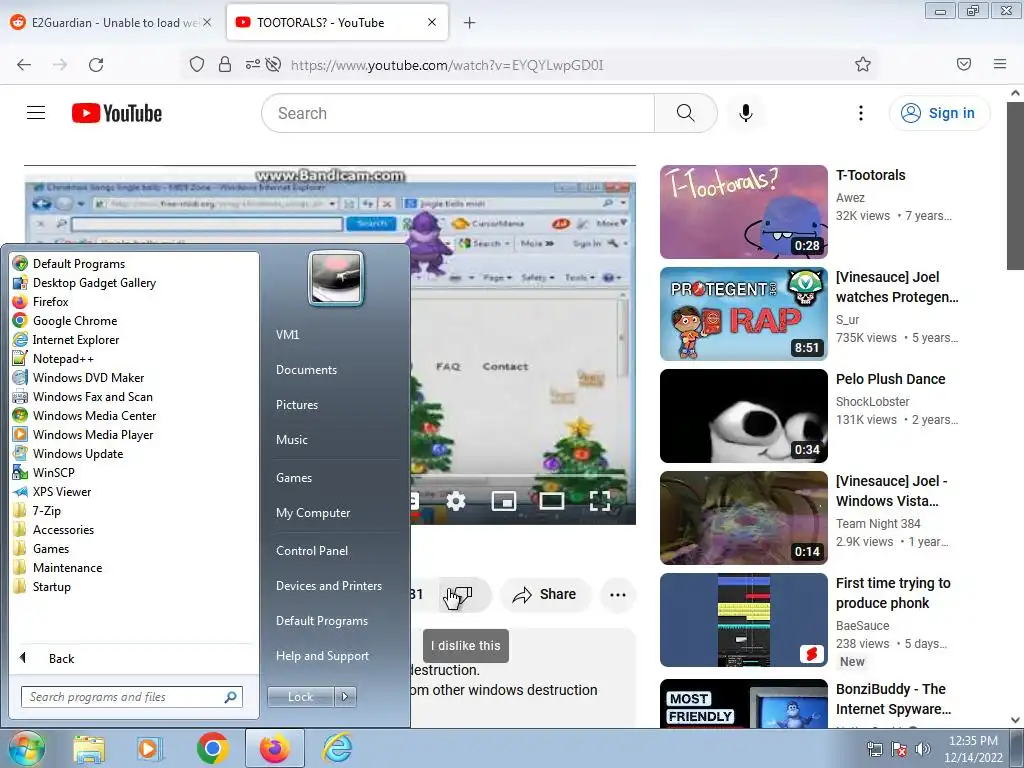Open more actions three-dot button under video
Image resolution: width=1024 pixels, height=768 pixels.
tap(618, 594)
